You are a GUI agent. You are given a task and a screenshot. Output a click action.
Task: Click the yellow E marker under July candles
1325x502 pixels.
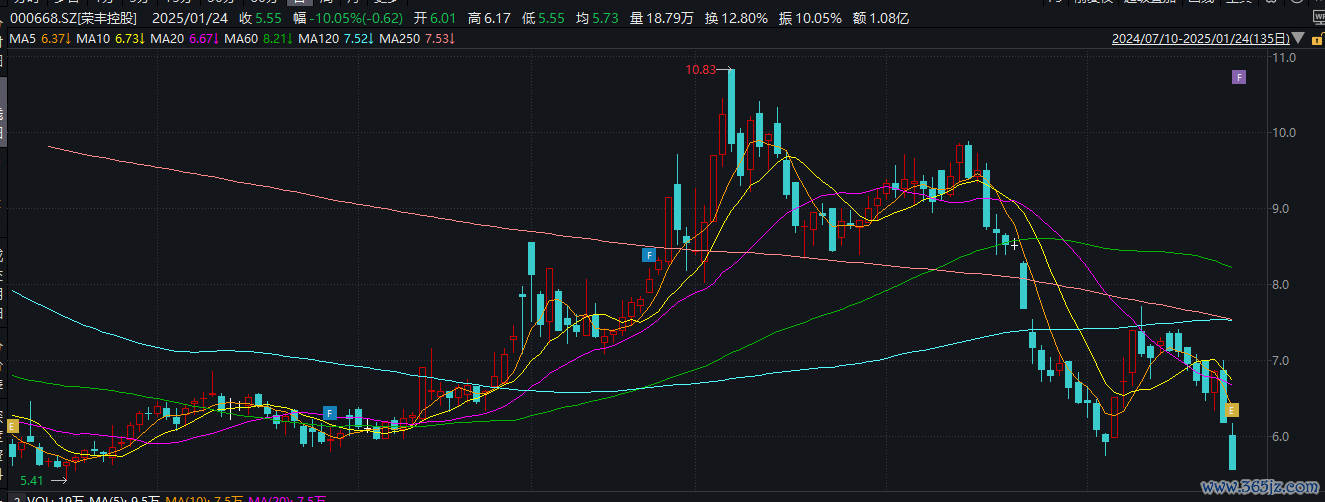tap(12, 425)
